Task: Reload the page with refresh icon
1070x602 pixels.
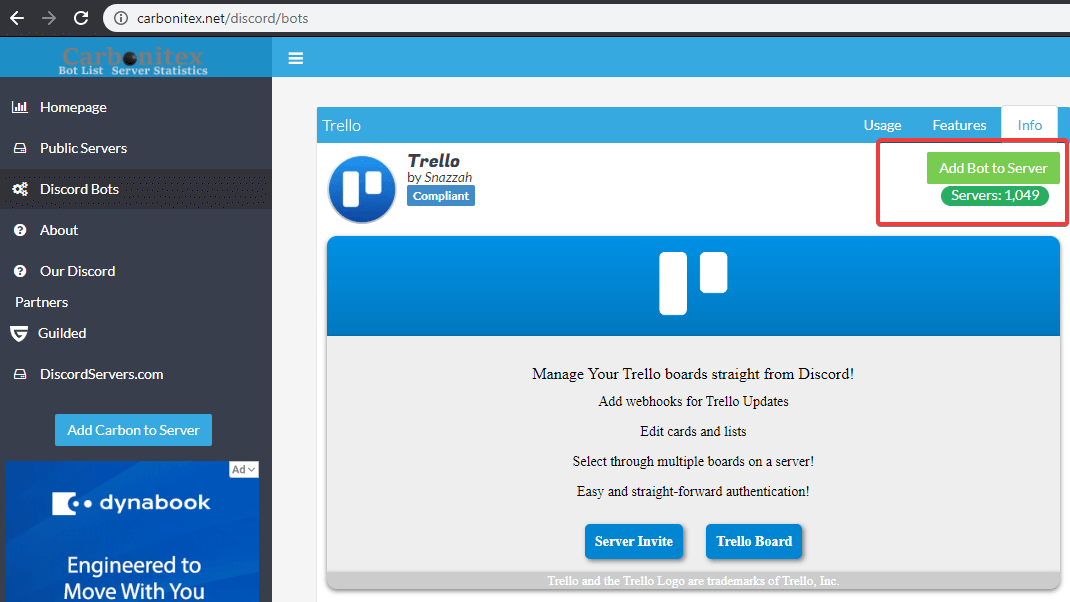Action: pos(81,18)
